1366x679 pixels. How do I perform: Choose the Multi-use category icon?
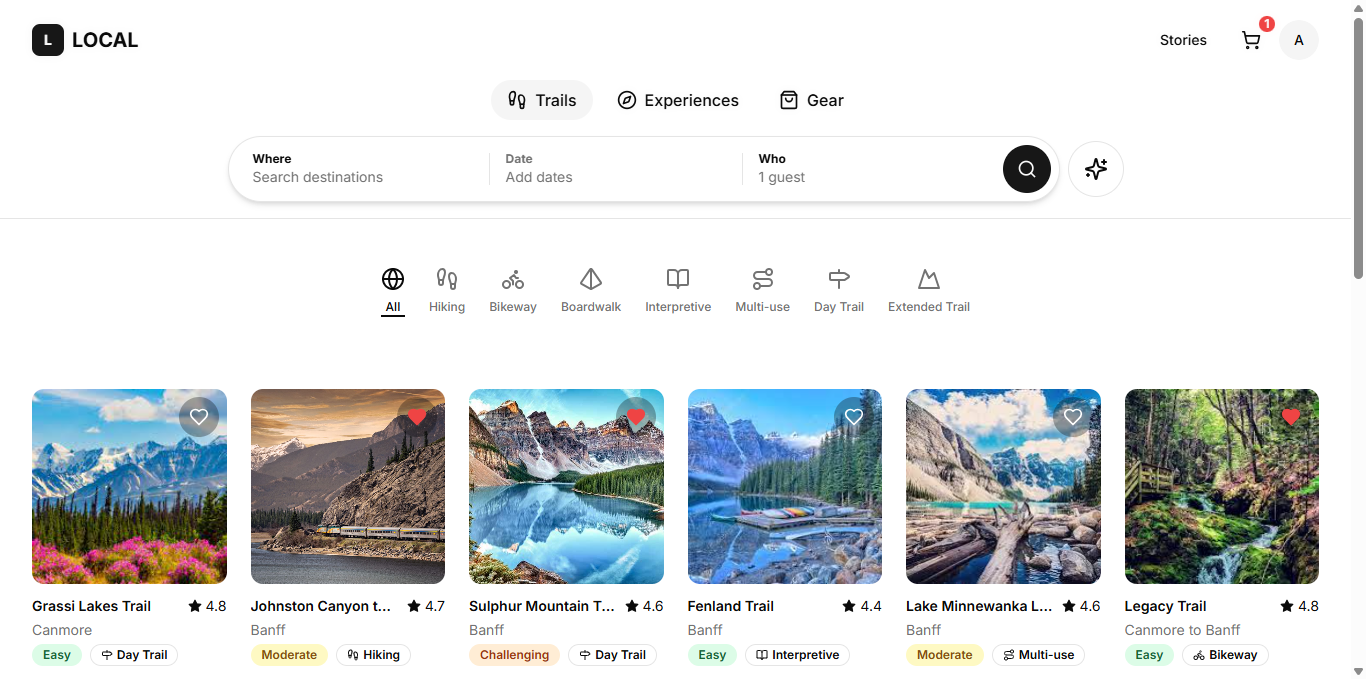tap(763, 279)
